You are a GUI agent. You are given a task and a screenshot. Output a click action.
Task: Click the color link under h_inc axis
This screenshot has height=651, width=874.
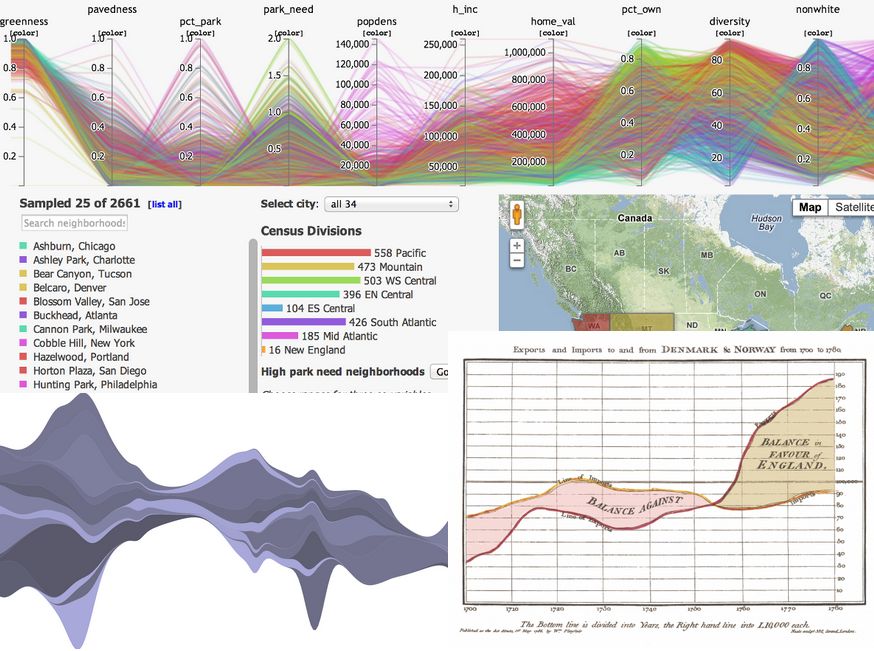pos(465,33)
